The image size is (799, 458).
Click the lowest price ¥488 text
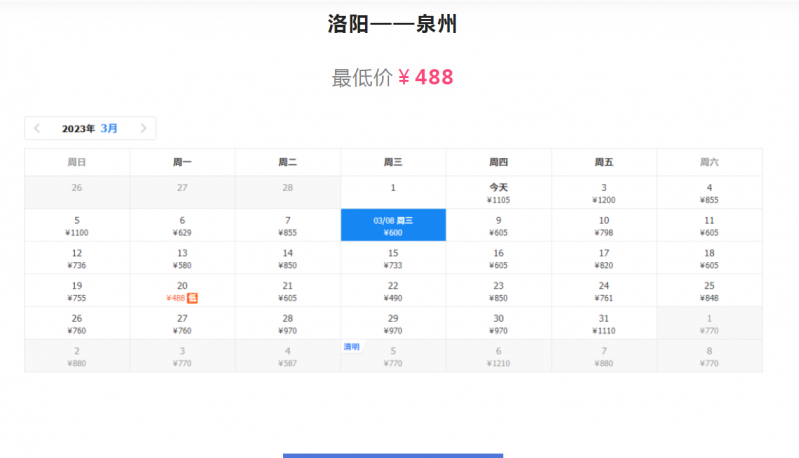point(425,77)
